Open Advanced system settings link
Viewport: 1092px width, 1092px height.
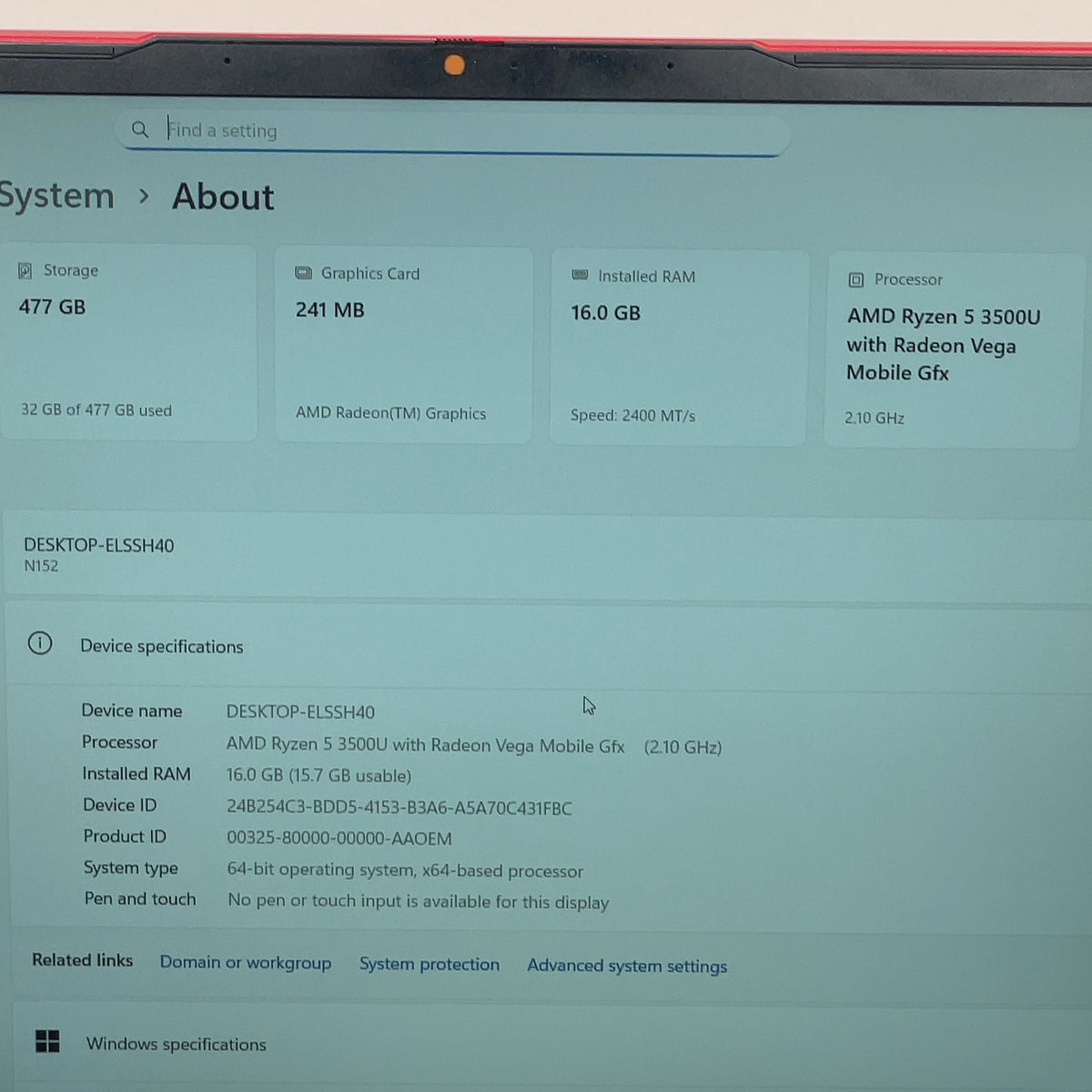click(627, 966)
